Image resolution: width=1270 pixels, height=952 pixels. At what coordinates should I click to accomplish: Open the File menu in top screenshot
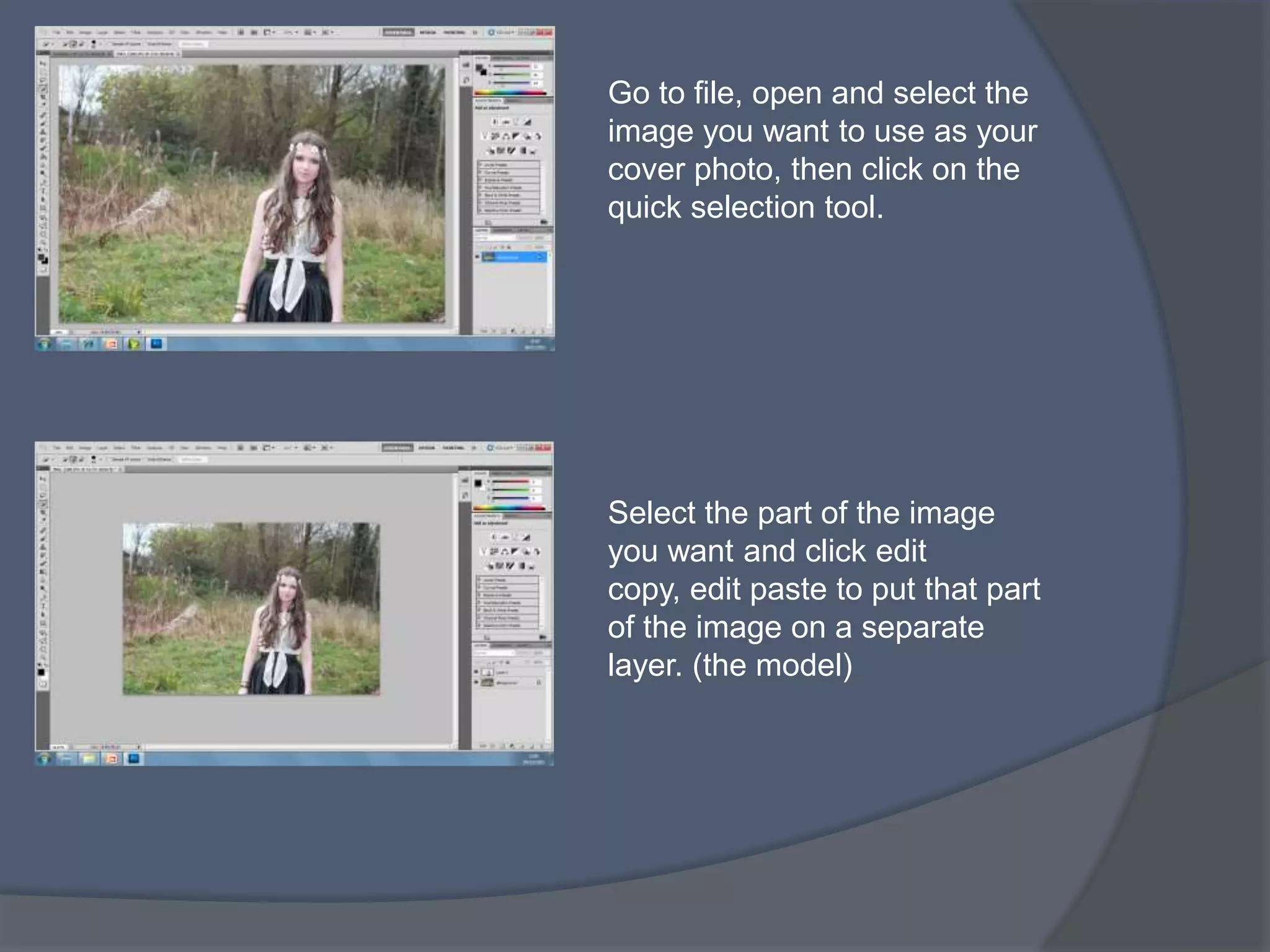coord(56,32)
